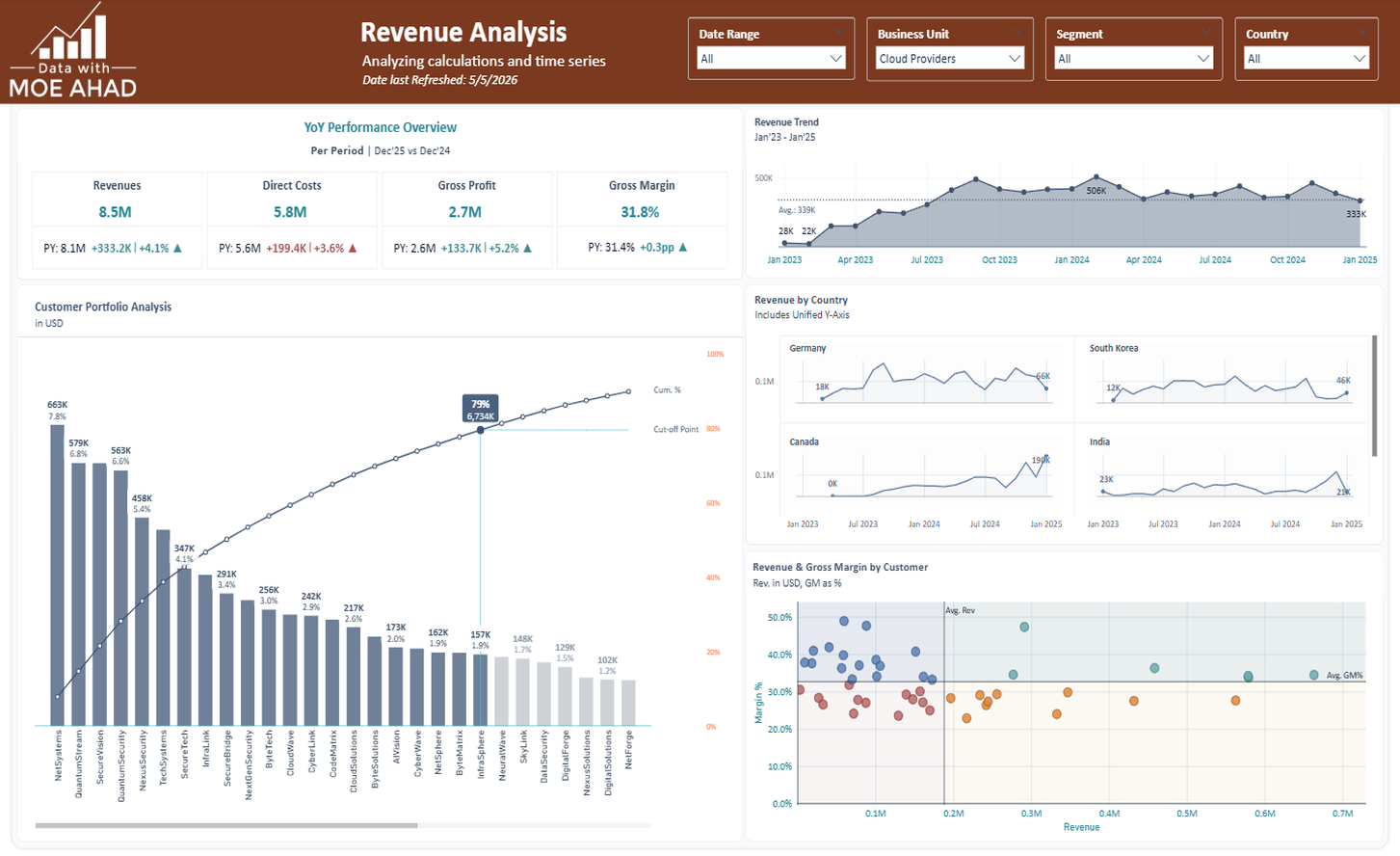This screenshot has width=1400, height=856.
Task: Click the NexusSecurity 458K bar
Action: pos(142,622)
